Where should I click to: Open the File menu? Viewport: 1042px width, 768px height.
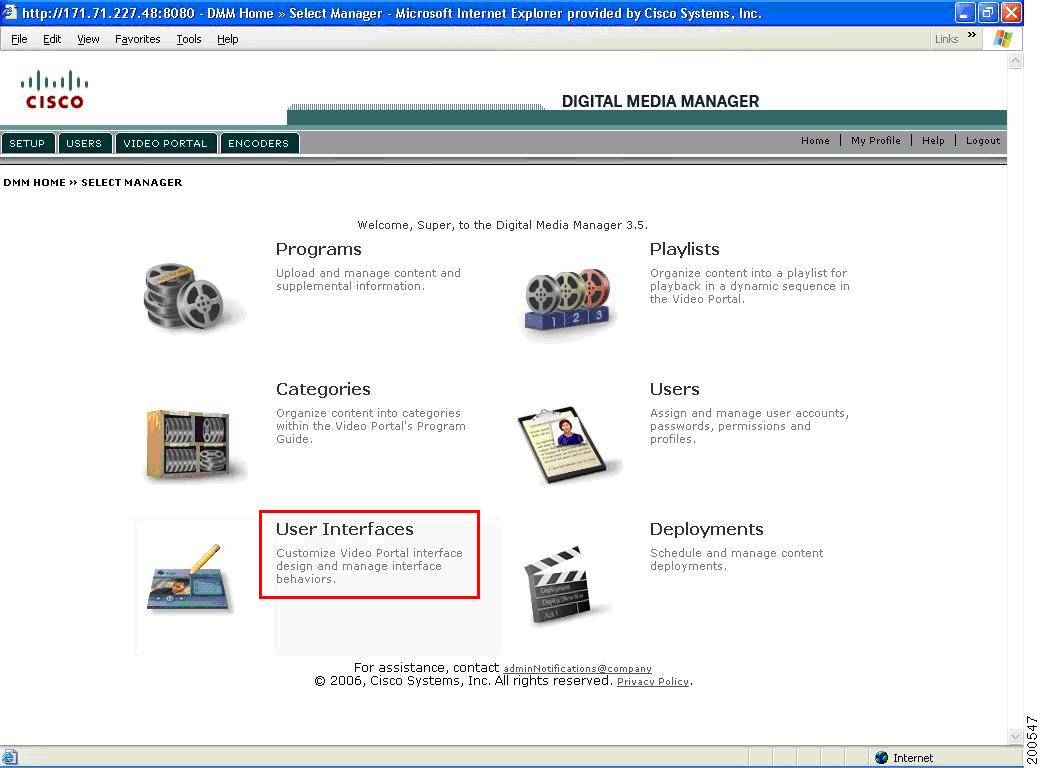19,39
